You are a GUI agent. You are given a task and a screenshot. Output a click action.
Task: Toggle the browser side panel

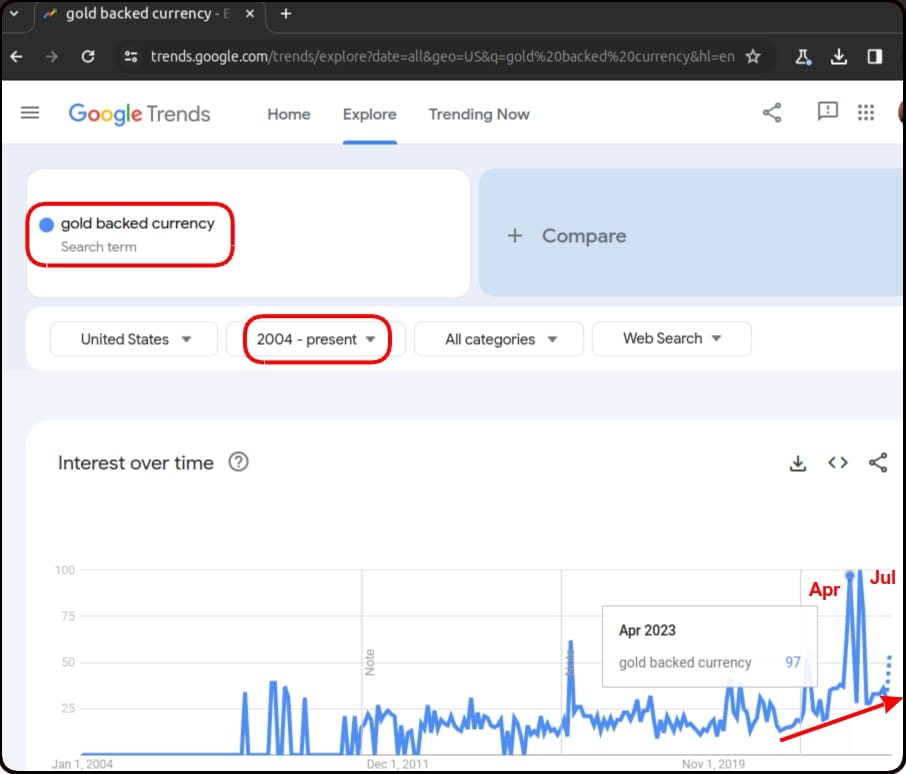pos(874,56)
